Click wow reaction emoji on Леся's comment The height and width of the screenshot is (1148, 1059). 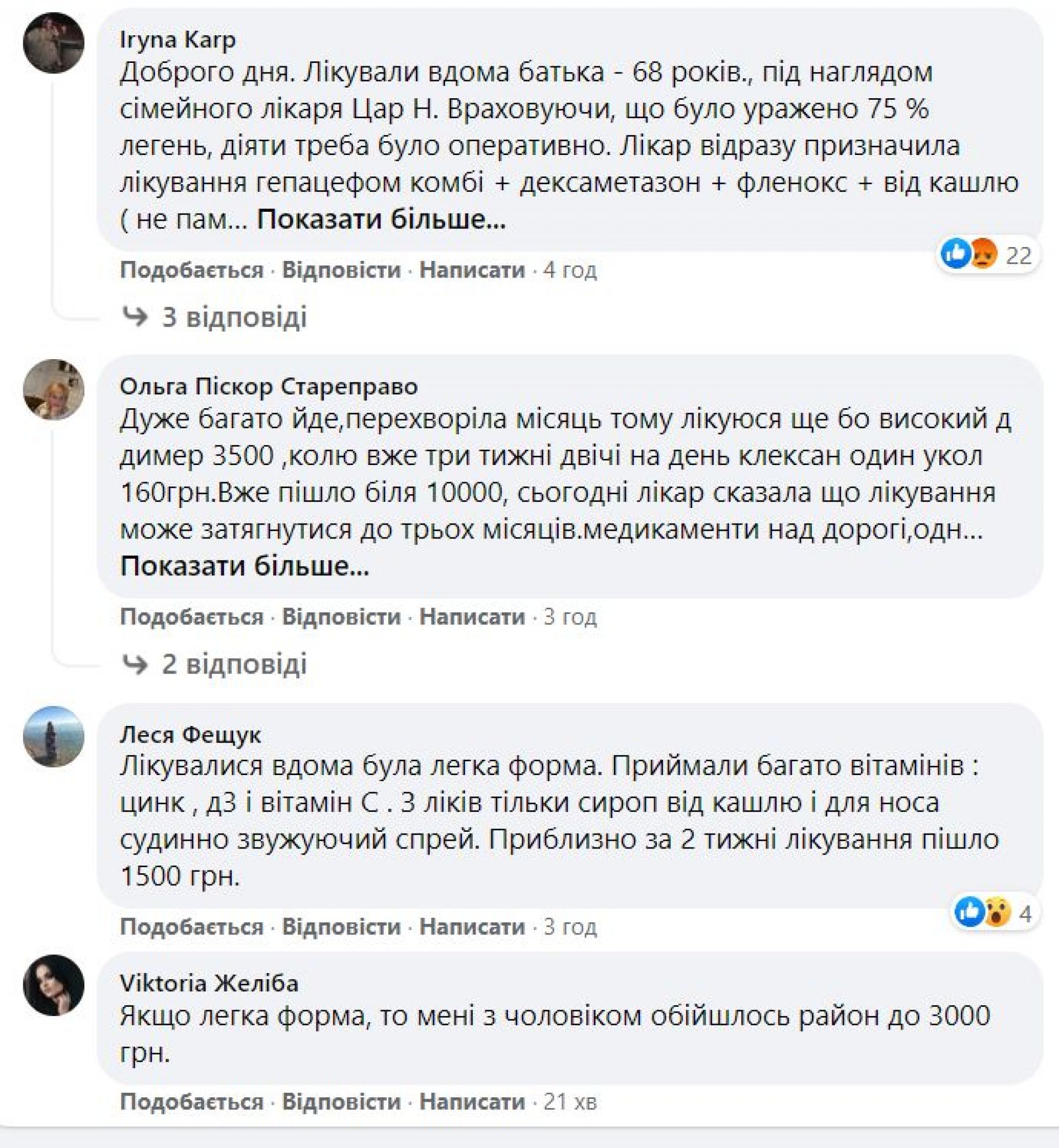(997, 911)
